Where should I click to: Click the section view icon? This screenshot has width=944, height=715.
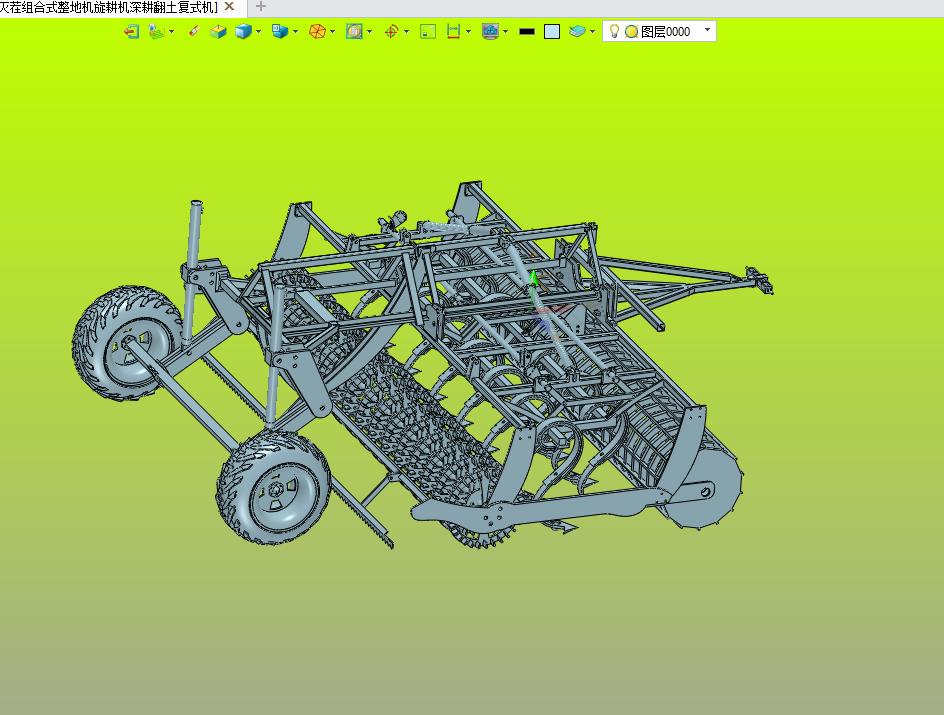(354, 32)
